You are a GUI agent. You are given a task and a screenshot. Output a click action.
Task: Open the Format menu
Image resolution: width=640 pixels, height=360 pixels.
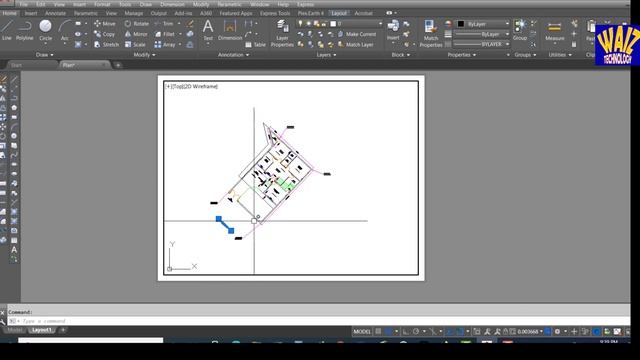pyautogui.click(x=102, y=4)
